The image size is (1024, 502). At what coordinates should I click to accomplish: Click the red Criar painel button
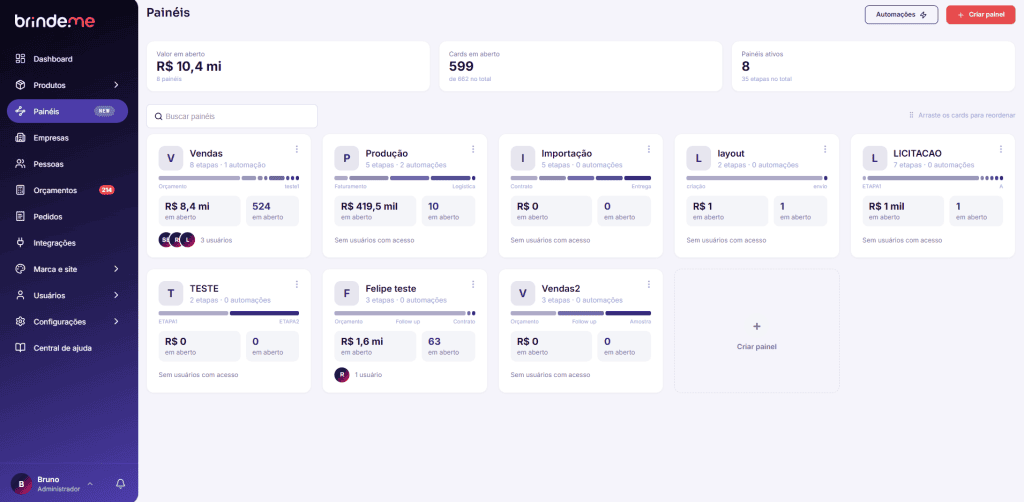pos(980,14)
